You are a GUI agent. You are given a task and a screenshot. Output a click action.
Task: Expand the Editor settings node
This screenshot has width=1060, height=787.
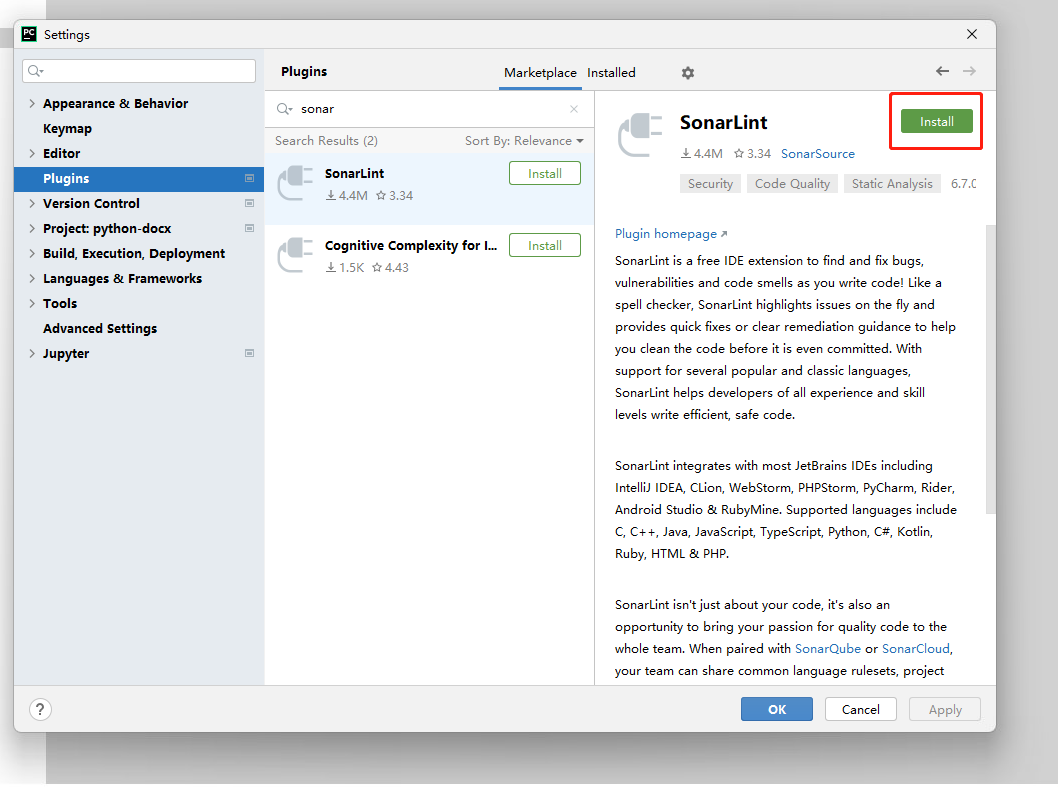coord(32,153)
